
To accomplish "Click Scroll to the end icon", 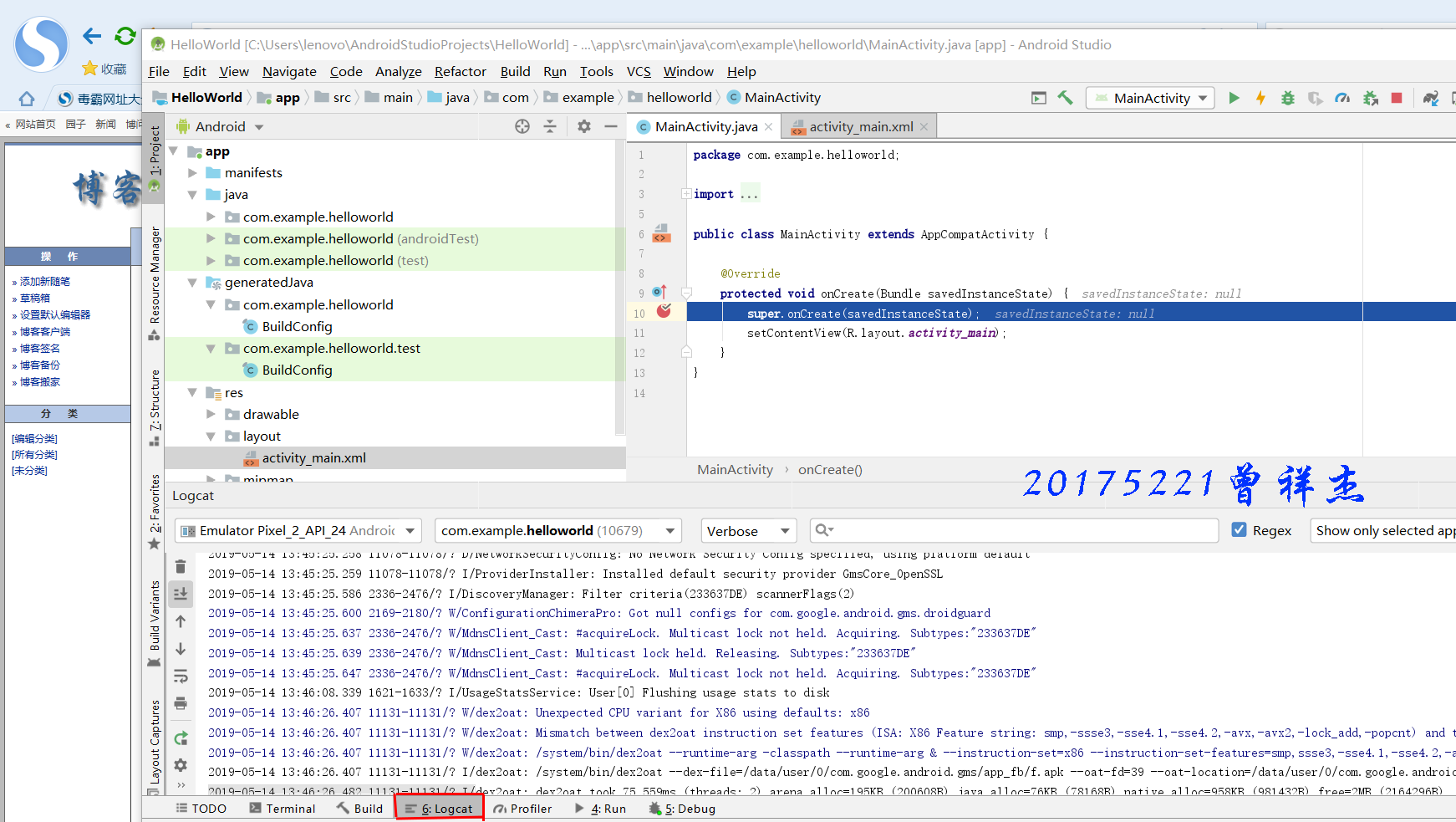I will coord(181,594).
